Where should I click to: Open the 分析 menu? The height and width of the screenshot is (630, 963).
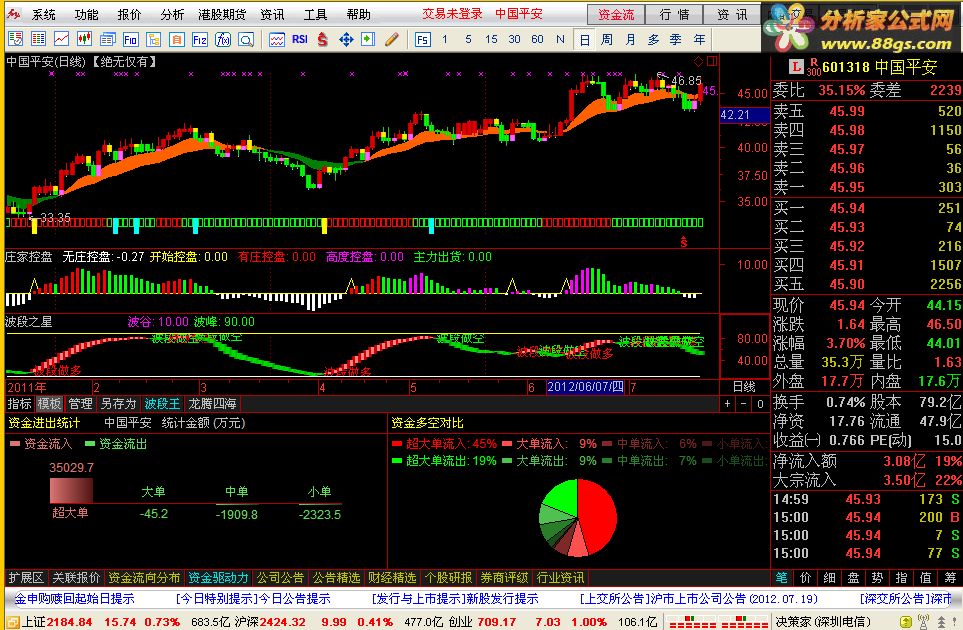tap(172, 15)
